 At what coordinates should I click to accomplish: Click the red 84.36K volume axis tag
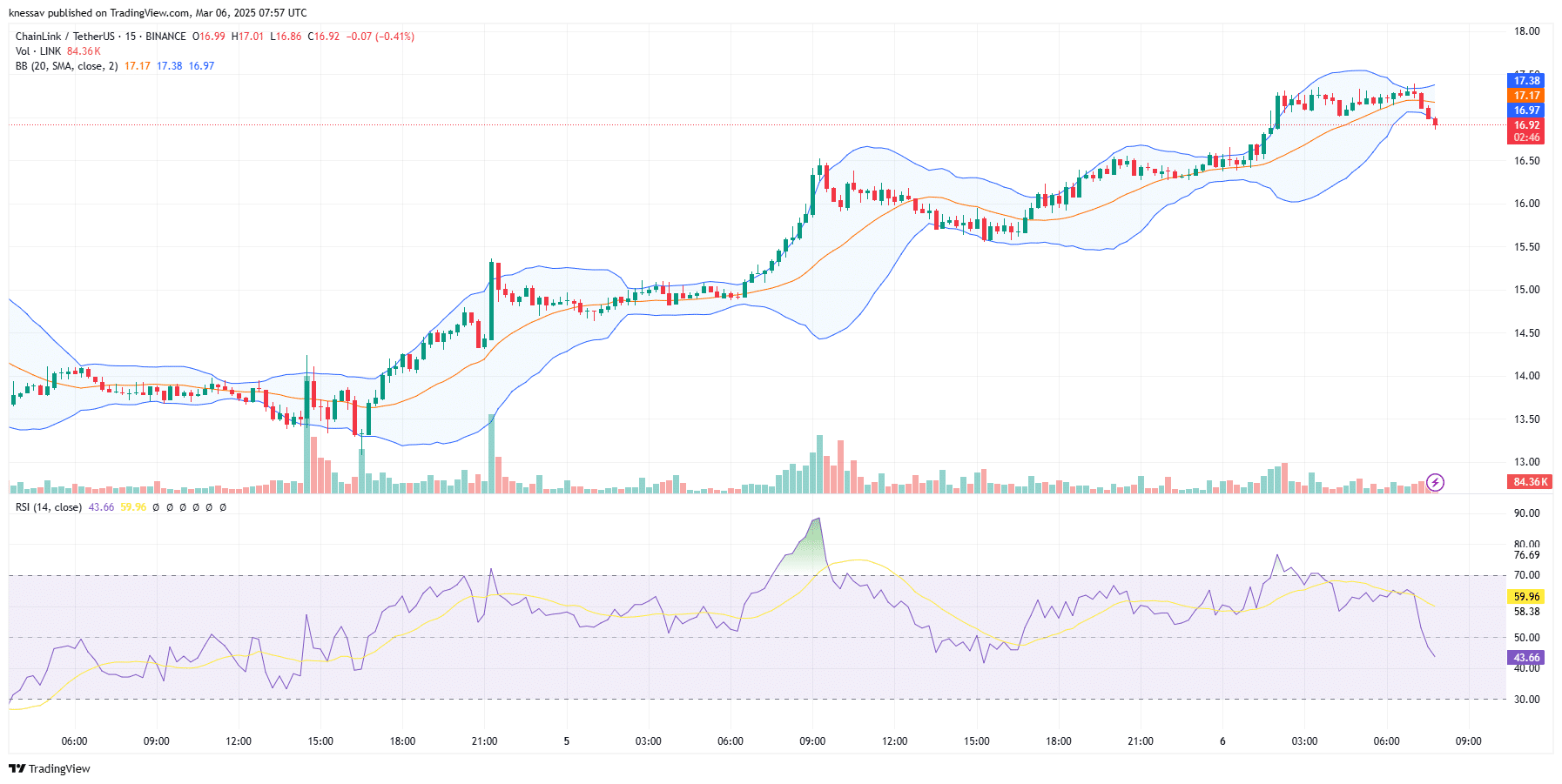click(x=1530, y=482)
